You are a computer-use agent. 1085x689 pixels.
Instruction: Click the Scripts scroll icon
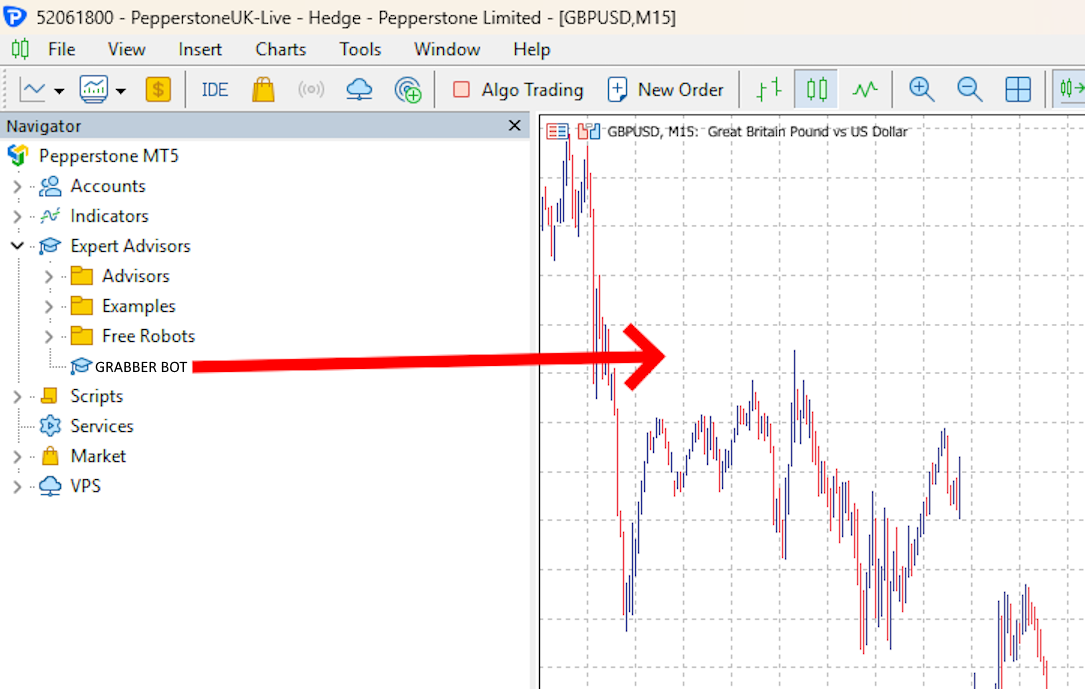[x=49, y=396]
